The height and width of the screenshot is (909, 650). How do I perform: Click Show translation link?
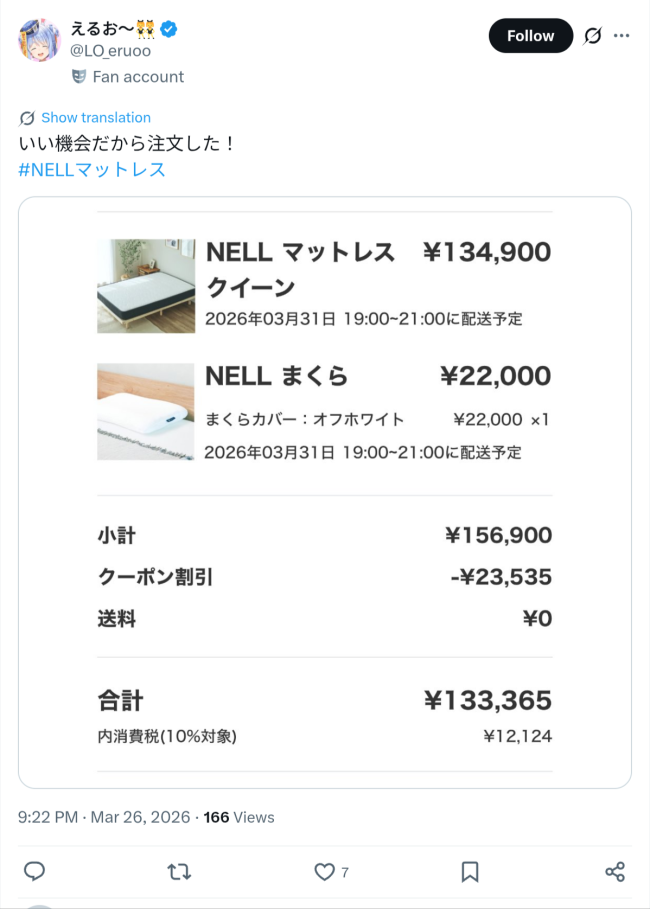click(95, 118)
